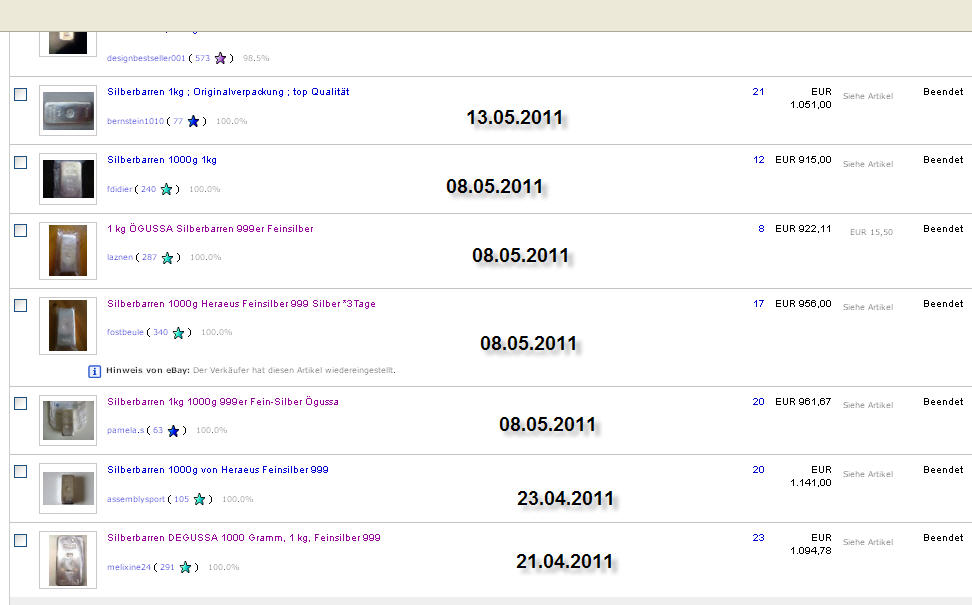The height and width of the screenshot is (605, 972).
Task: Open thumbnail of Silberbarren 1kg Originalverpackung
Action: pyautogui.click(x=68, y=110)
